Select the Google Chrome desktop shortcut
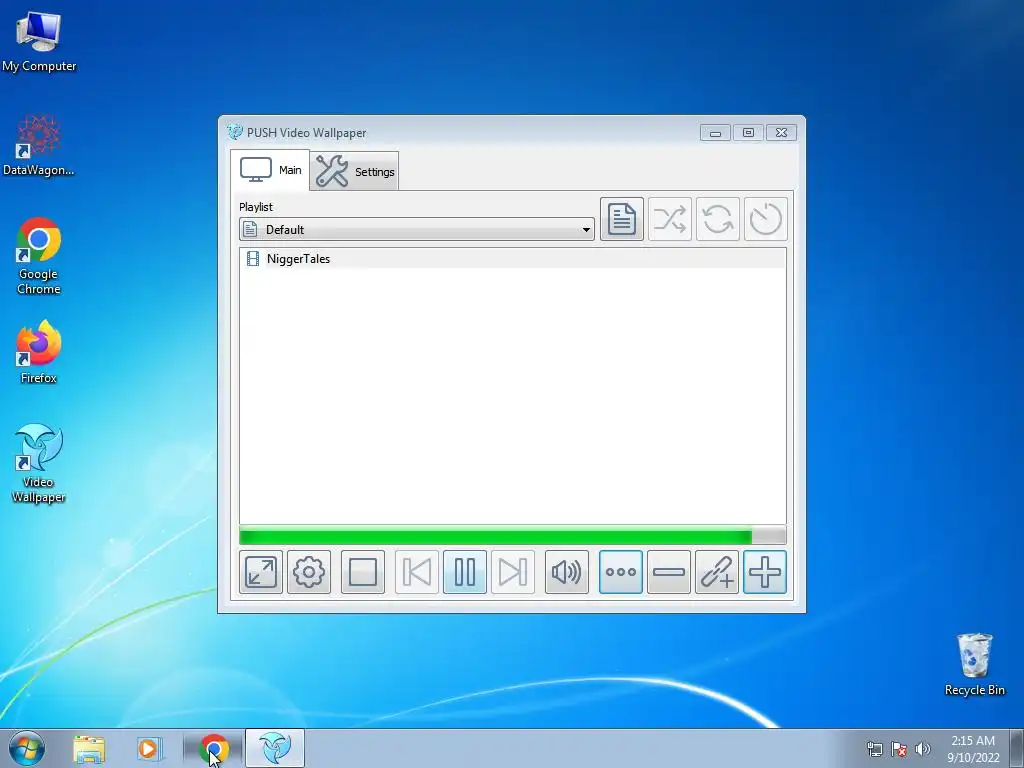Viewport: 1024px width, 768px height. 39,256
